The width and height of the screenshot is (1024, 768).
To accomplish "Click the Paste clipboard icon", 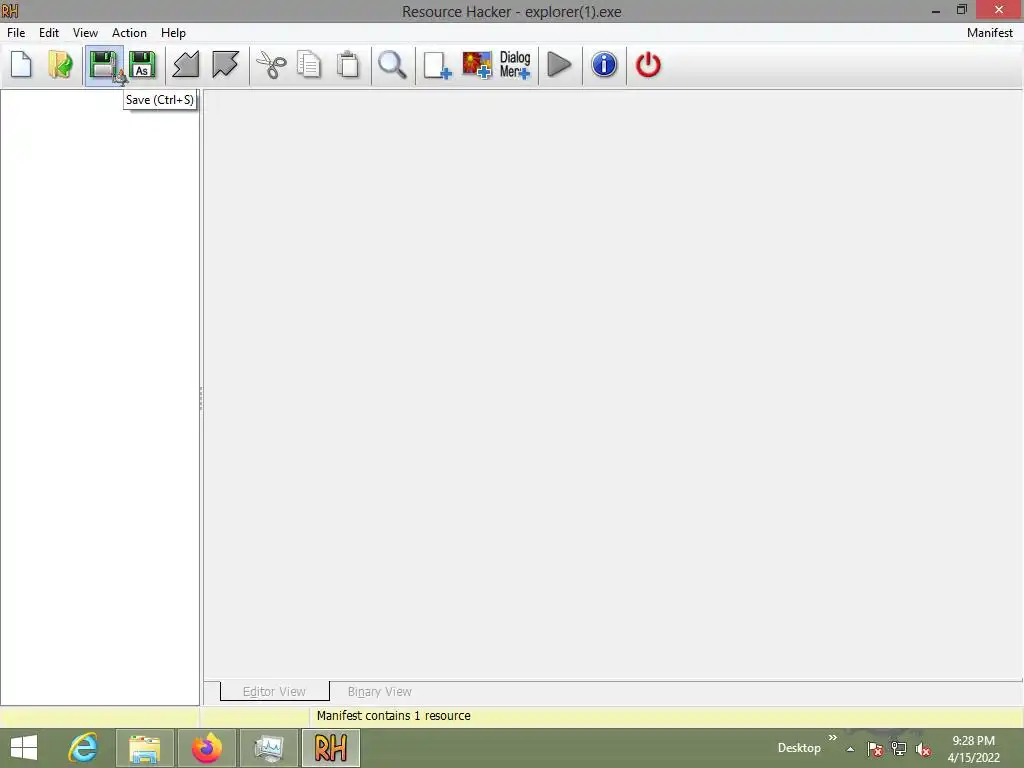I will point(348,65).
